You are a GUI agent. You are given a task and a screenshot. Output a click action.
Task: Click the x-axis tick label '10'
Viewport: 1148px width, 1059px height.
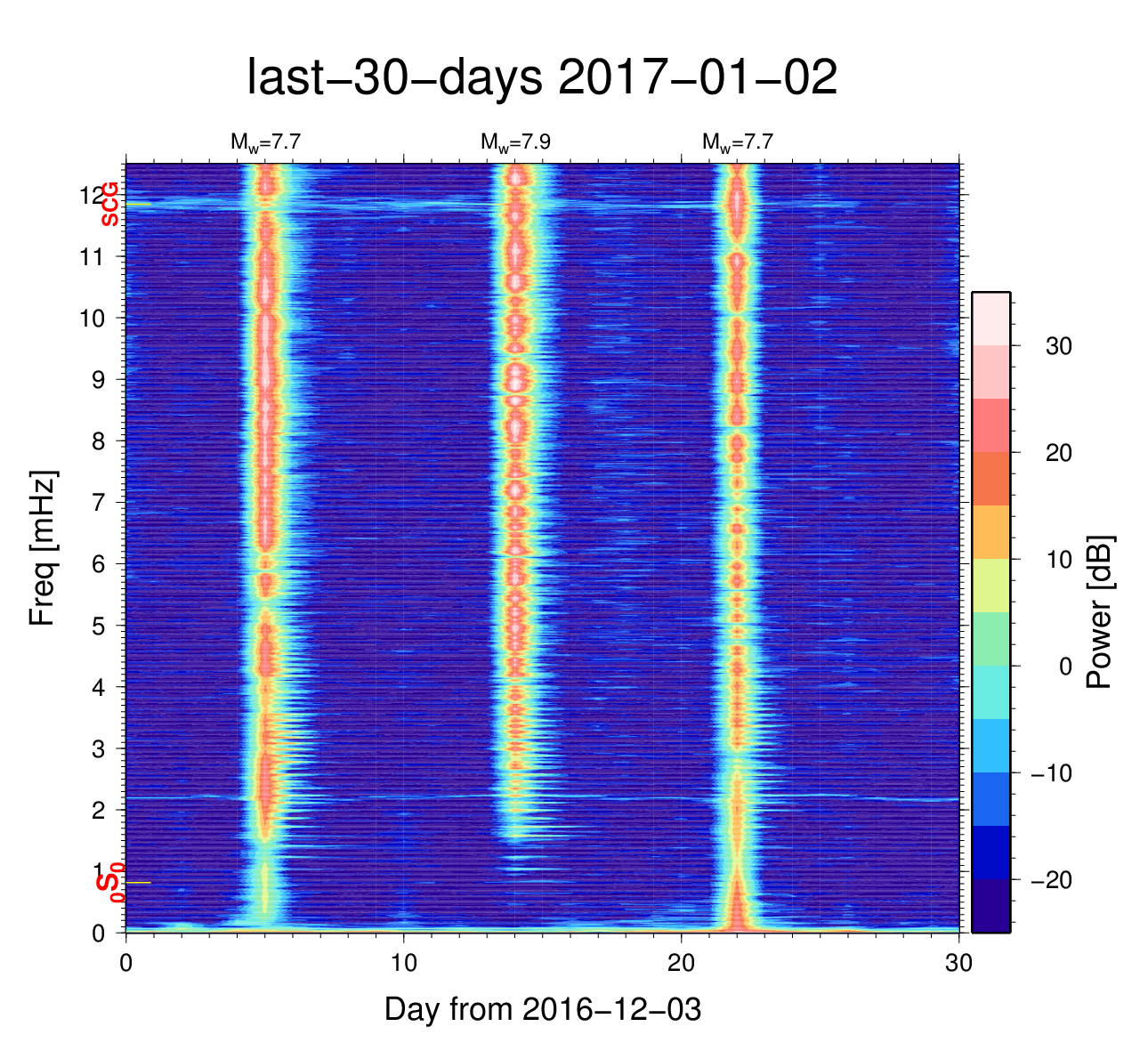403,964
